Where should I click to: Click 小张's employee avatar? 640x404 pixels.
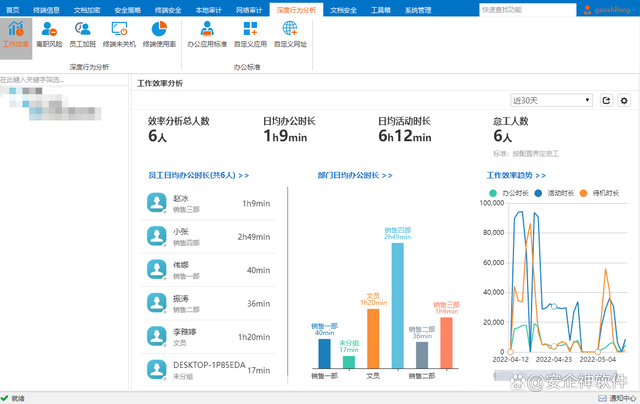pyautogui.click(x=157, y=236)
